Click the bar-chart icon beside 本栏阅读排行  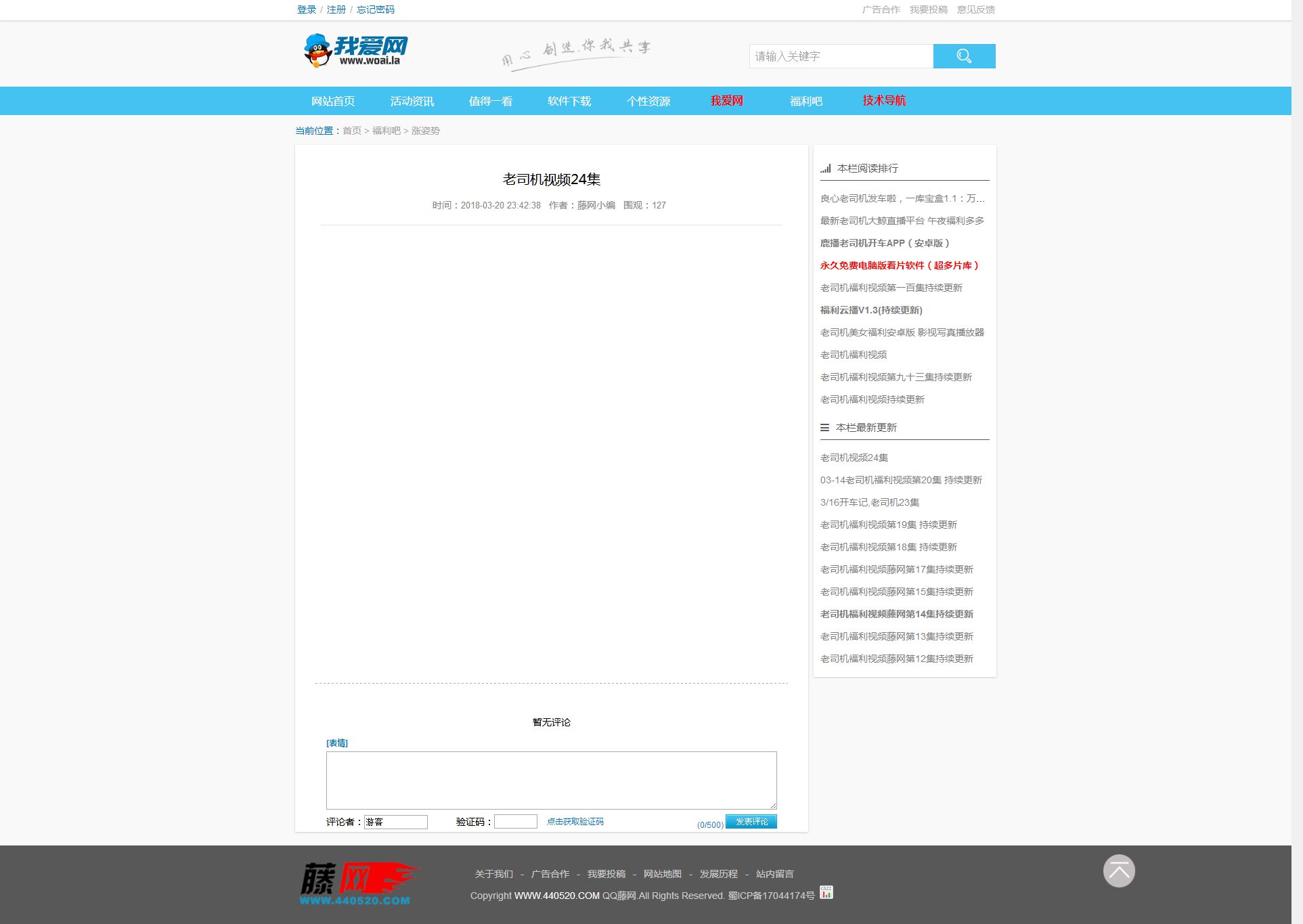click(x=824, y=169)
